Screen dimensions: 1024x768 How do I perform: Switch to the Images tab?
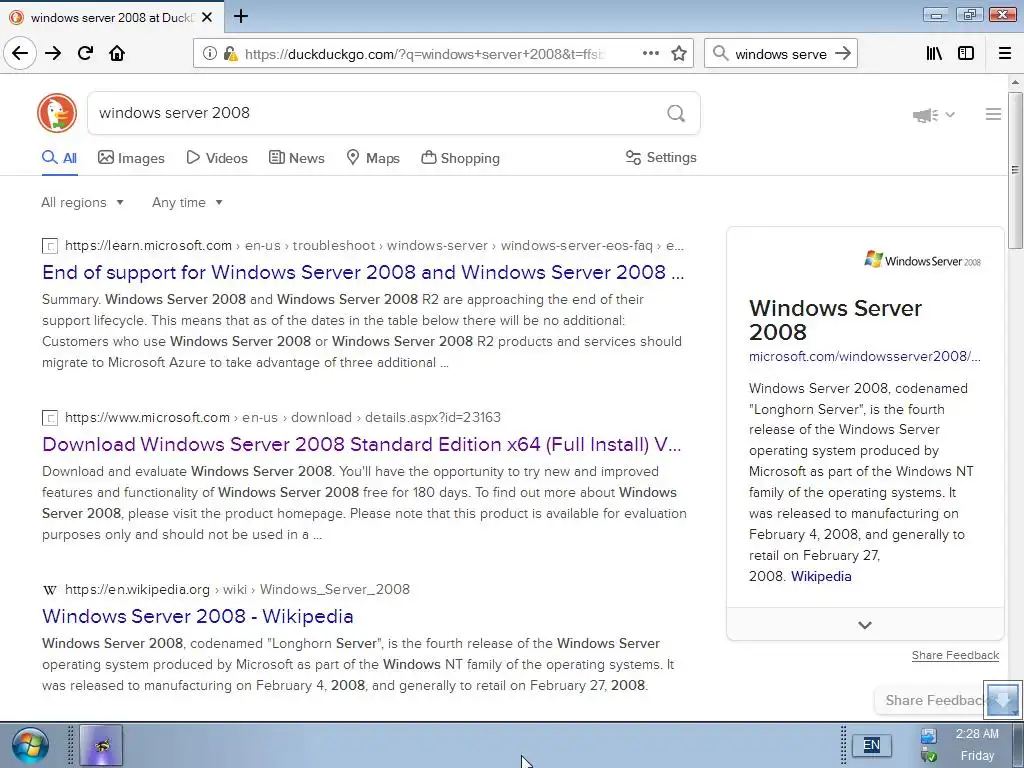coord(131,158)
